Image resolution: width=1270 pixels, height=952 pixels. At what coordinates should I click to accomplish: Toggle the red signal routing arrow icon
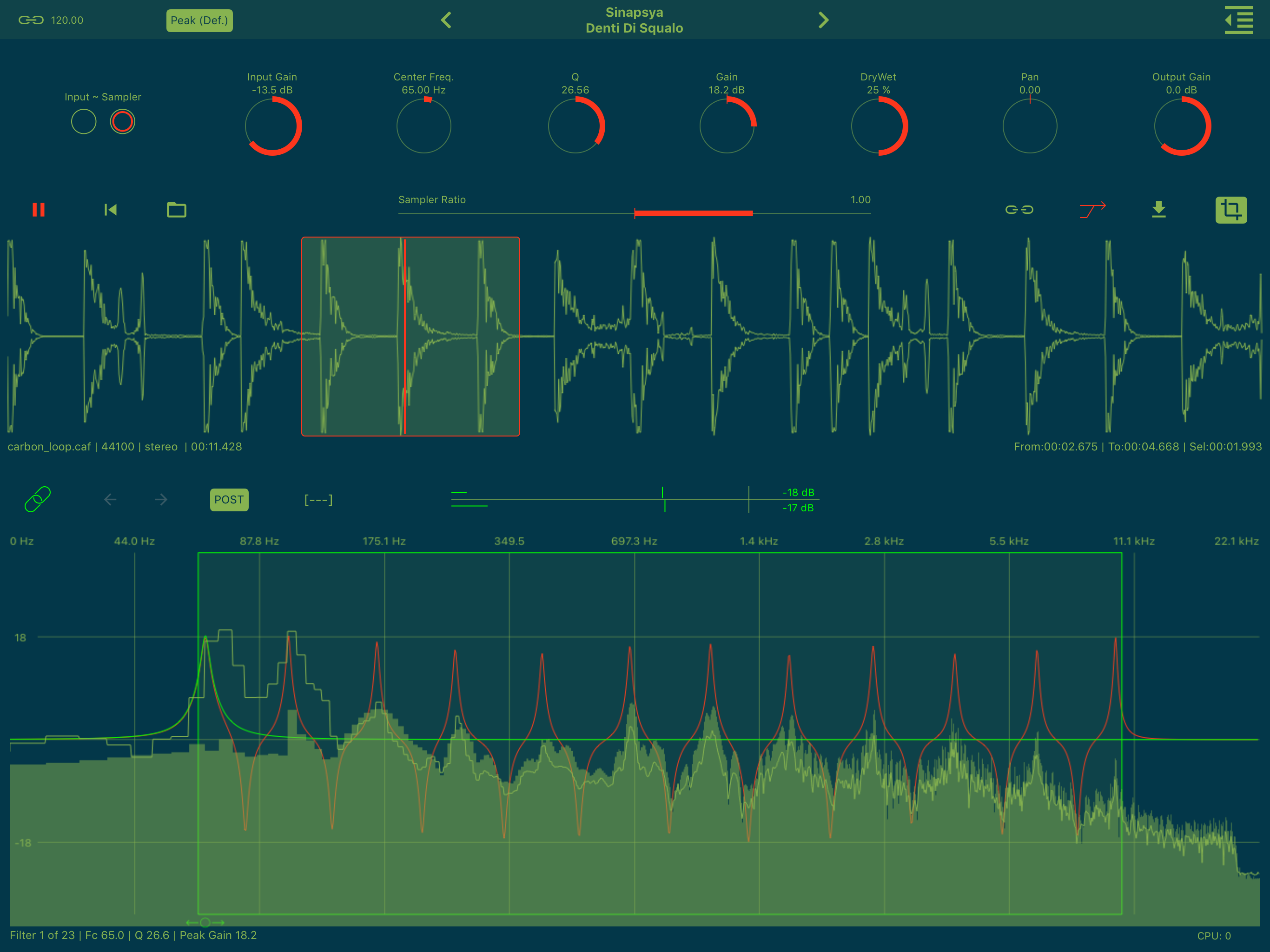coord(1092,210)
